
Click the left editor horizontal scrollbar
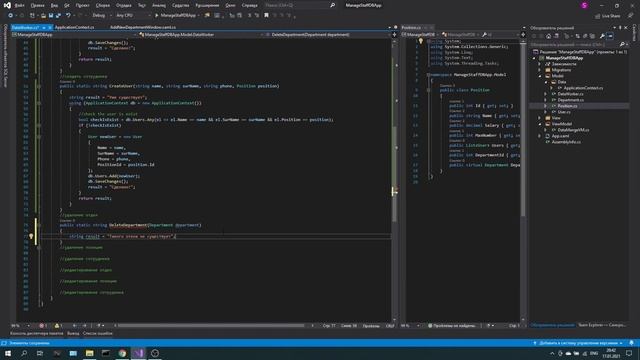(211, 326)
